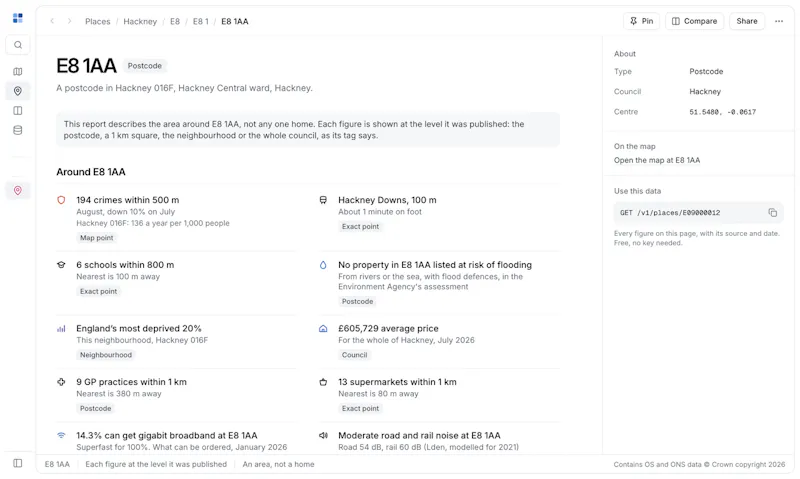800x479 pixels.
Task: Click the Exact point tag under Hackney Downs
Action: point(360,226)
